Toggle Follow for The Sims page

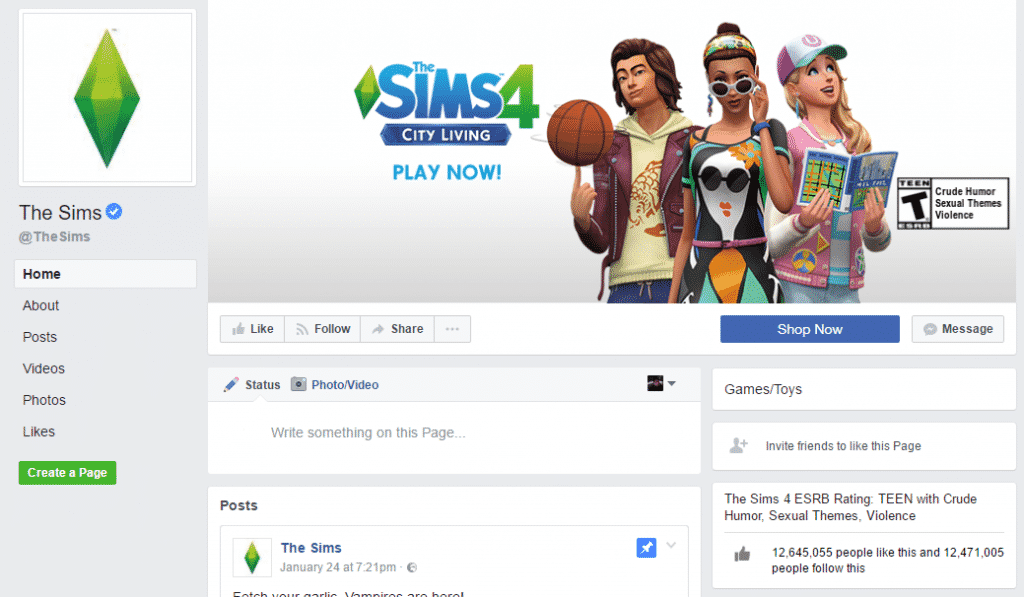323,329
